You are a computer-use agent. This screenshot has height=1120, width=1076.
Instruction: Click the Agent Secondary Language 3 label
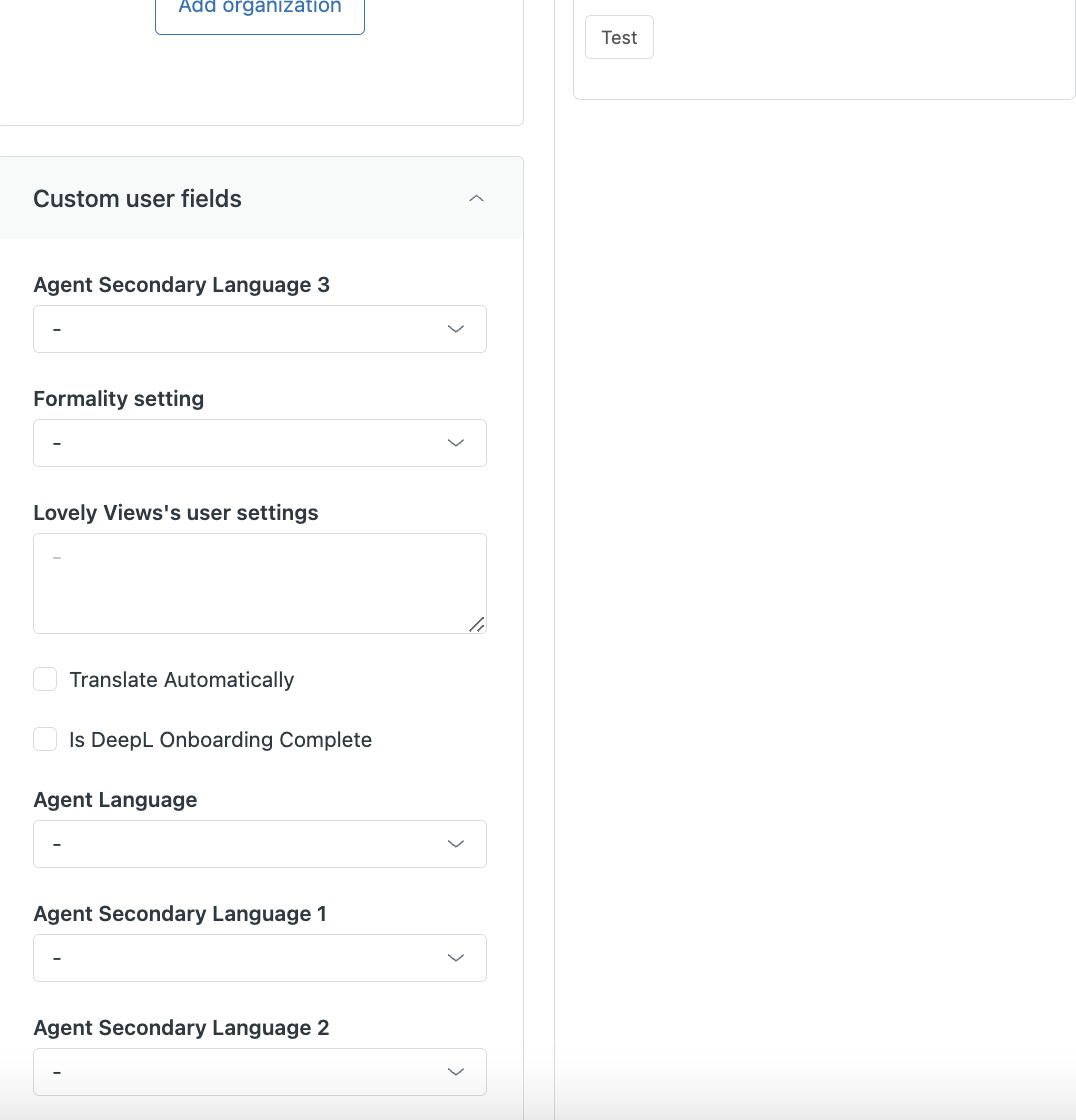click(x=182, y=285)
